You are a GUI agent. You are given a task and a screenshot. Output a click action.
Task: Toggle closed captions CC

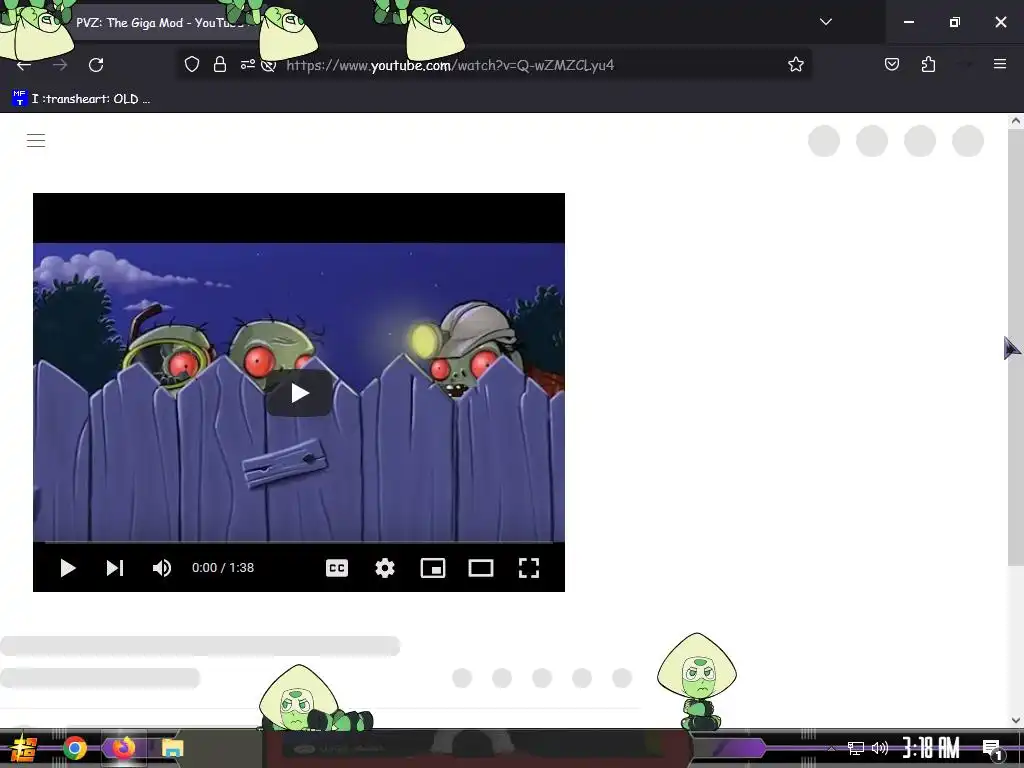(337, 568)
